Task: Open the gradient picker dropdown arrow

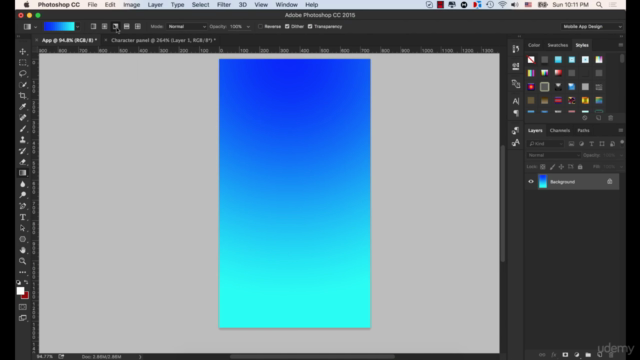Action: [x=78, y=27]
